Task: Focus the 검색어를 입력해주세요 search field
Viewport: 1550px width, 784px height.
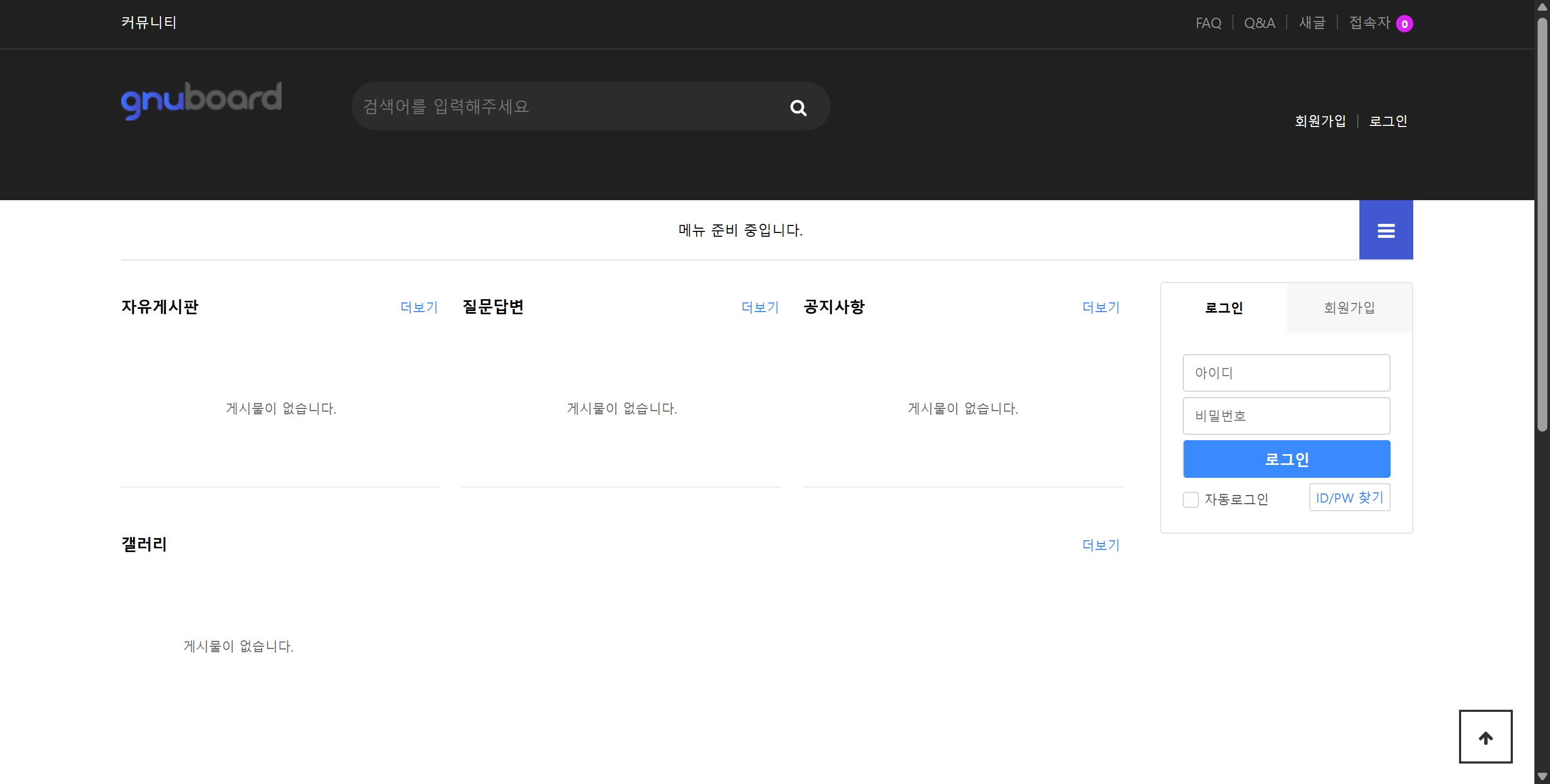Action: (566, 107)
